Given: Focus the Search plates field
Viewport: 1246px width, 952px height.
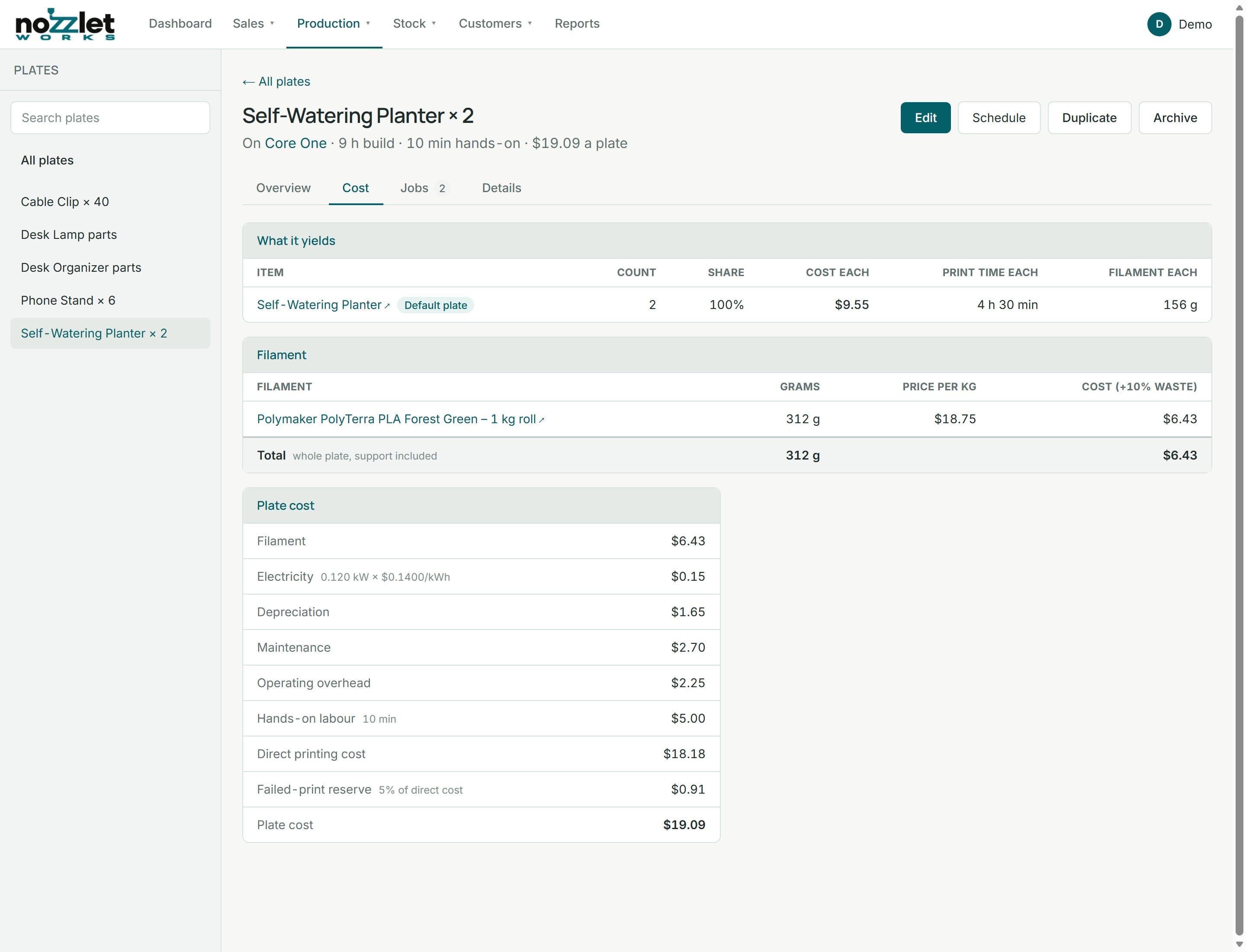Looking at the screenshot, I should tap(110, 118).
